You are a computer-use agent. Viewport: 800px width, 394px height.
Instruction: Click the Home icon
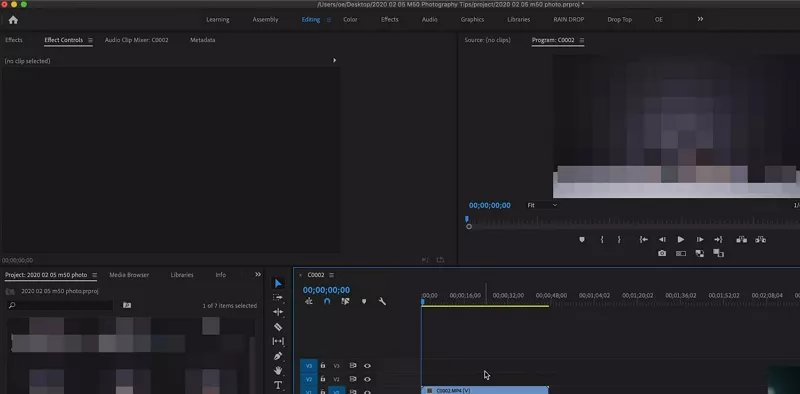coord(13,20)
